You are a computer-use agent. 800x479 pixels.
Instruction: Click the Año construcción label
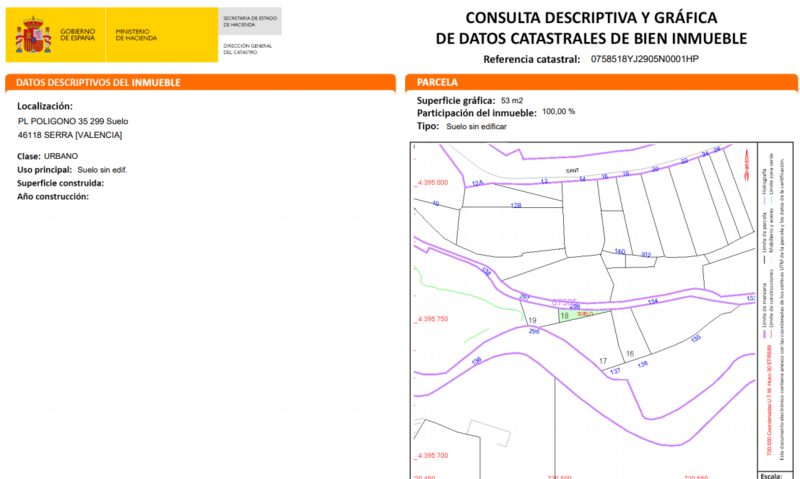[53, 196]
